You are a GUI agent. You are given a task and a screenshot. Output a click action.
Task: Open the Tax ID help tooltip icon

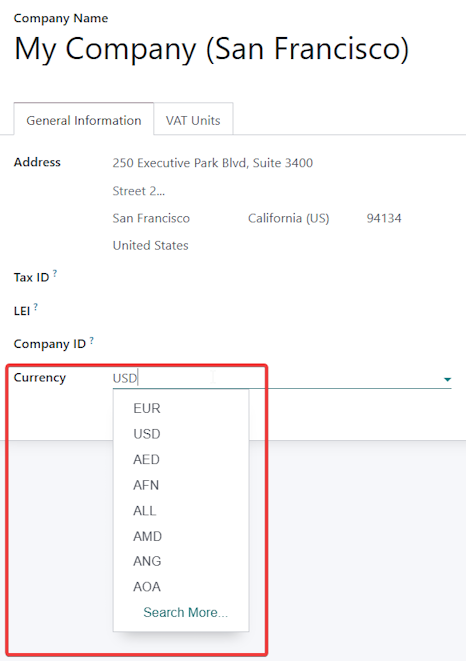55,273
